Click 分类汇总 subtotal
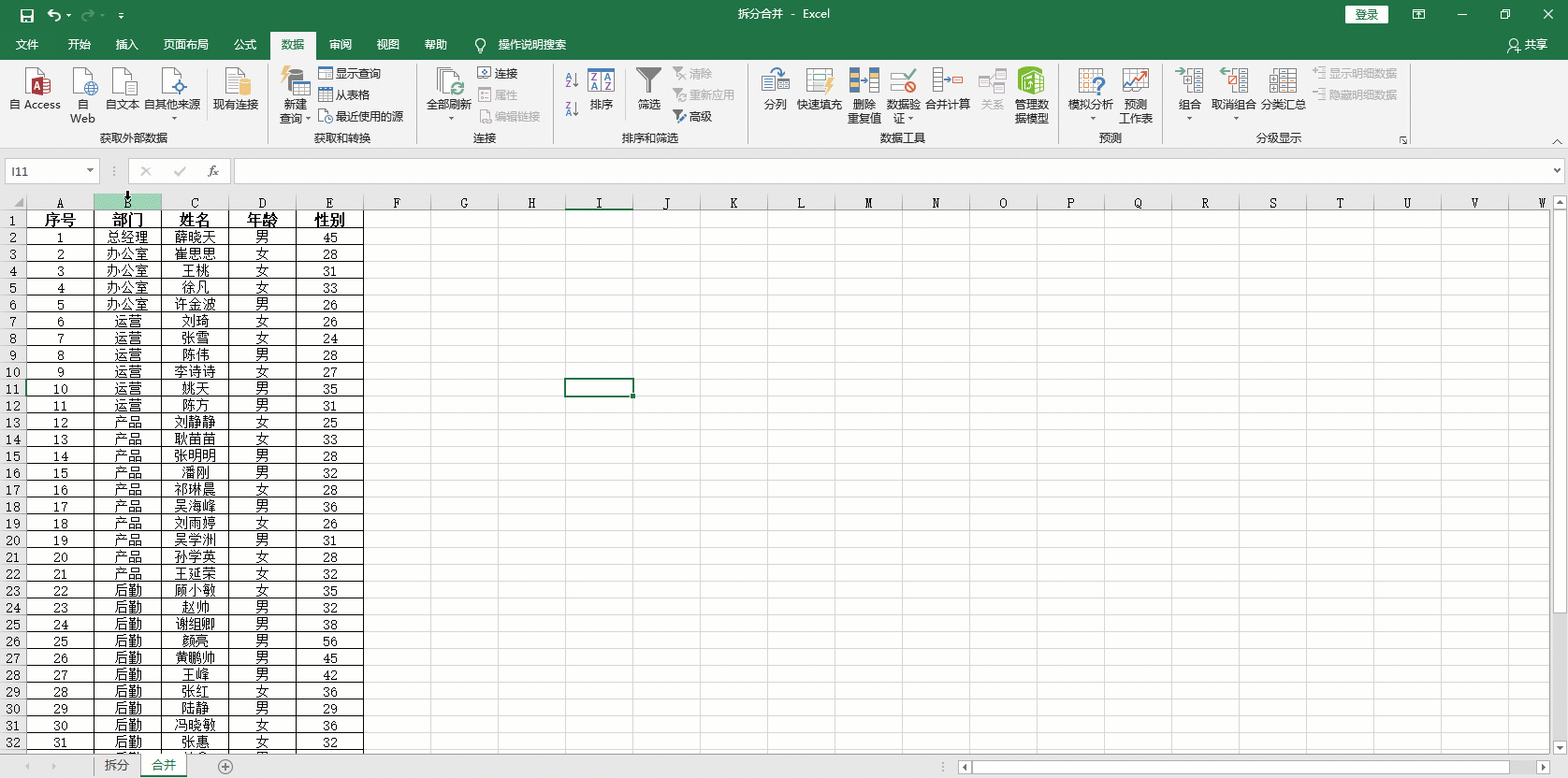 pyautogui.click(x=1284, y=90)
